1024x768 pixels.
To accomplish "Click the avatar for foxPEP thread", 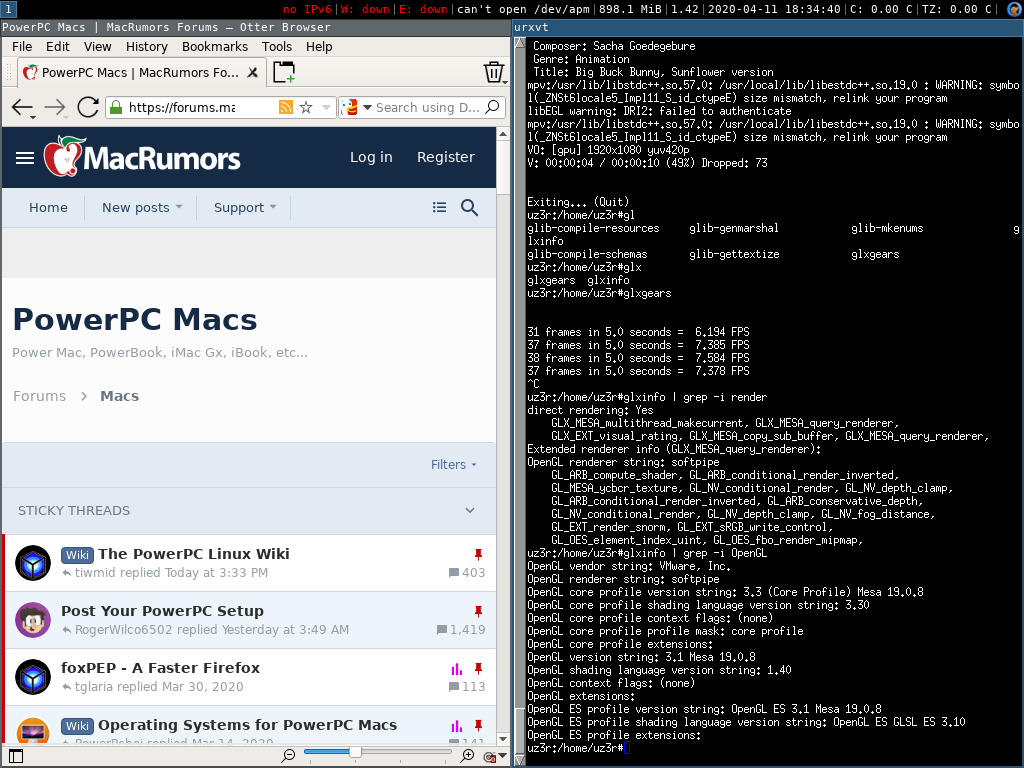I will click(33, 677).
